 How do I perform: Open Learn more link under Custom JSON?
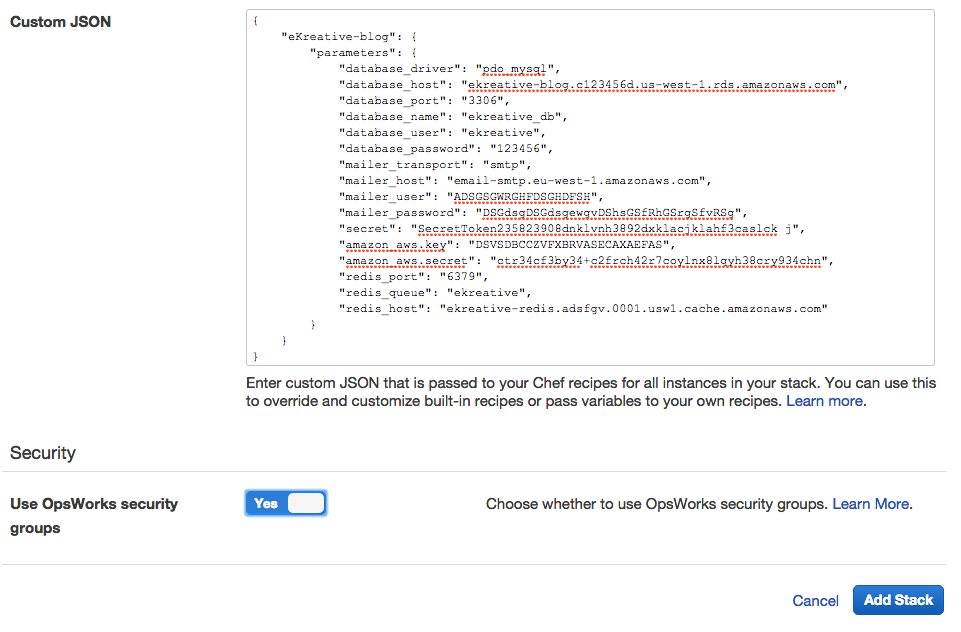(824, 401)
